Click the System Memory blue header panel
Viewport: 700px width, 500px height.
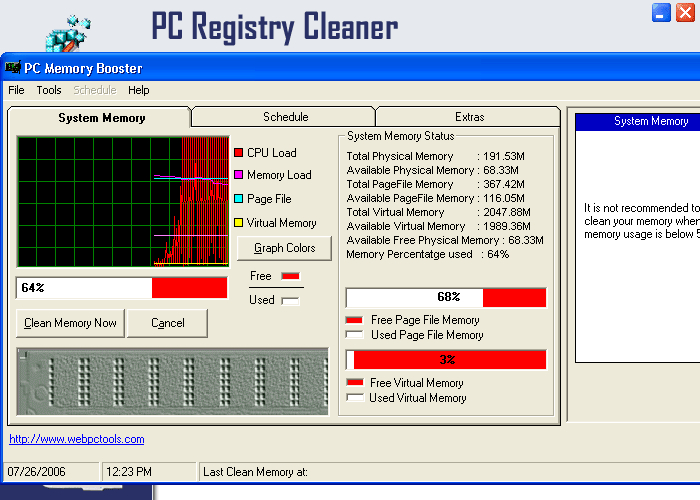[x=638, y=121]
